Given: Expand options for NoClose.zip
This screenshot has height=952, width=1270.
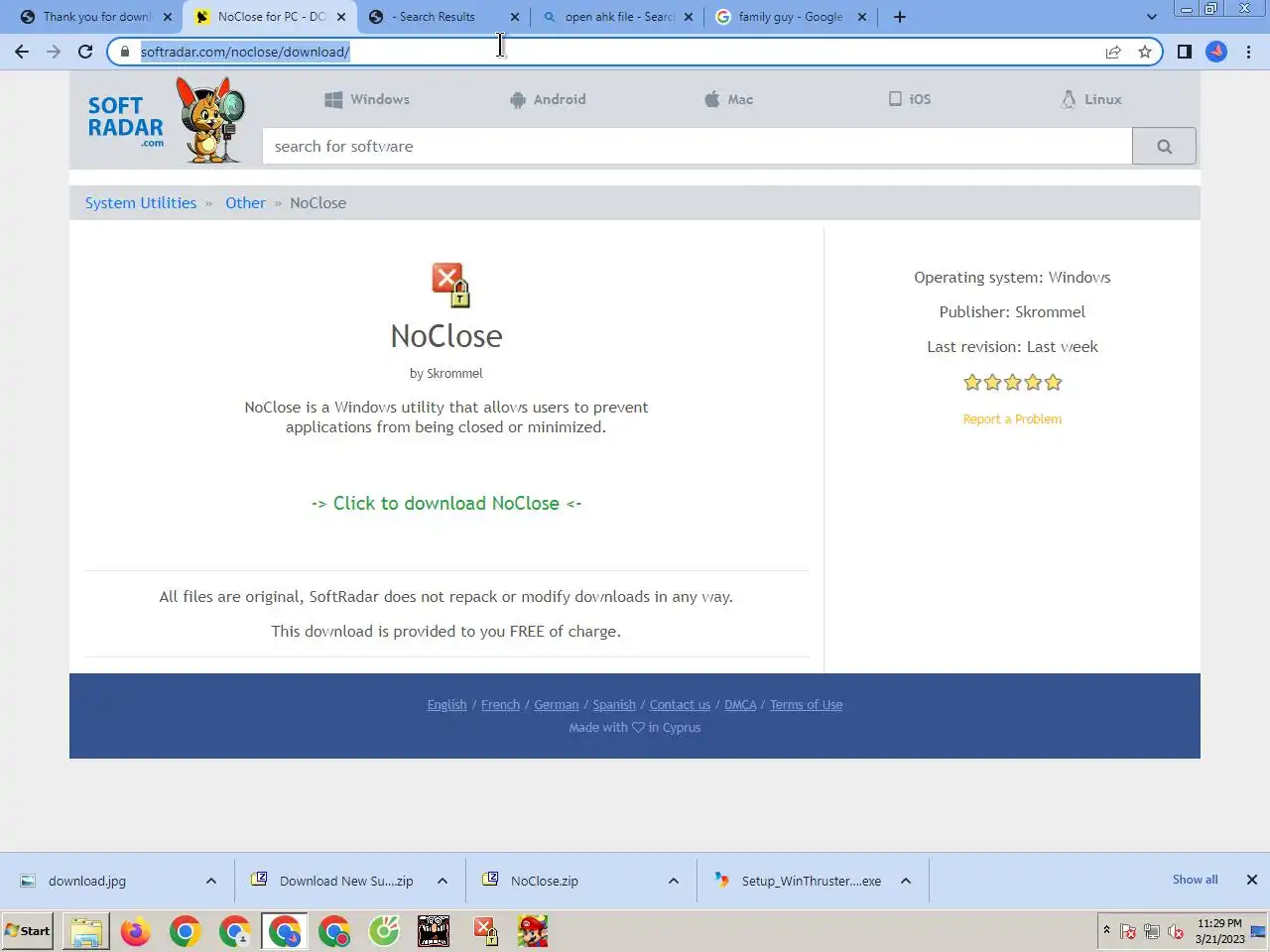Looking at the screenshot, I should [x=674, y=881].
